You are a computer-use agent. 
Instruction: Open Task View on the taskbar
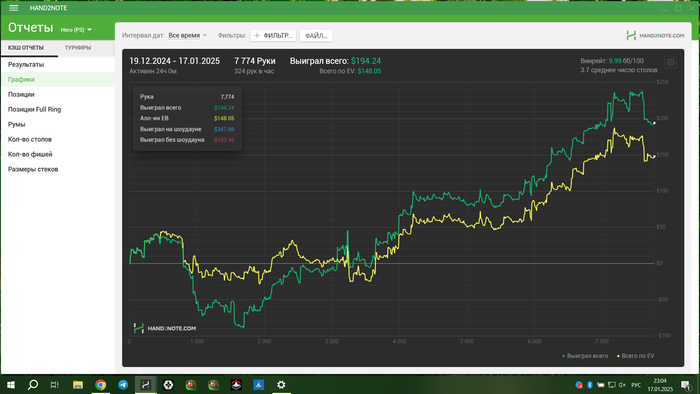tap(54, 385)
